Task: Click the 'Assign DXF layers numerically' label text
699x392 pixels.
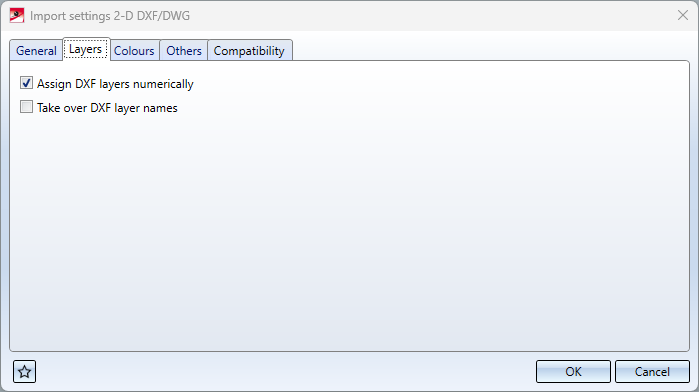Action: pos(115,84)
